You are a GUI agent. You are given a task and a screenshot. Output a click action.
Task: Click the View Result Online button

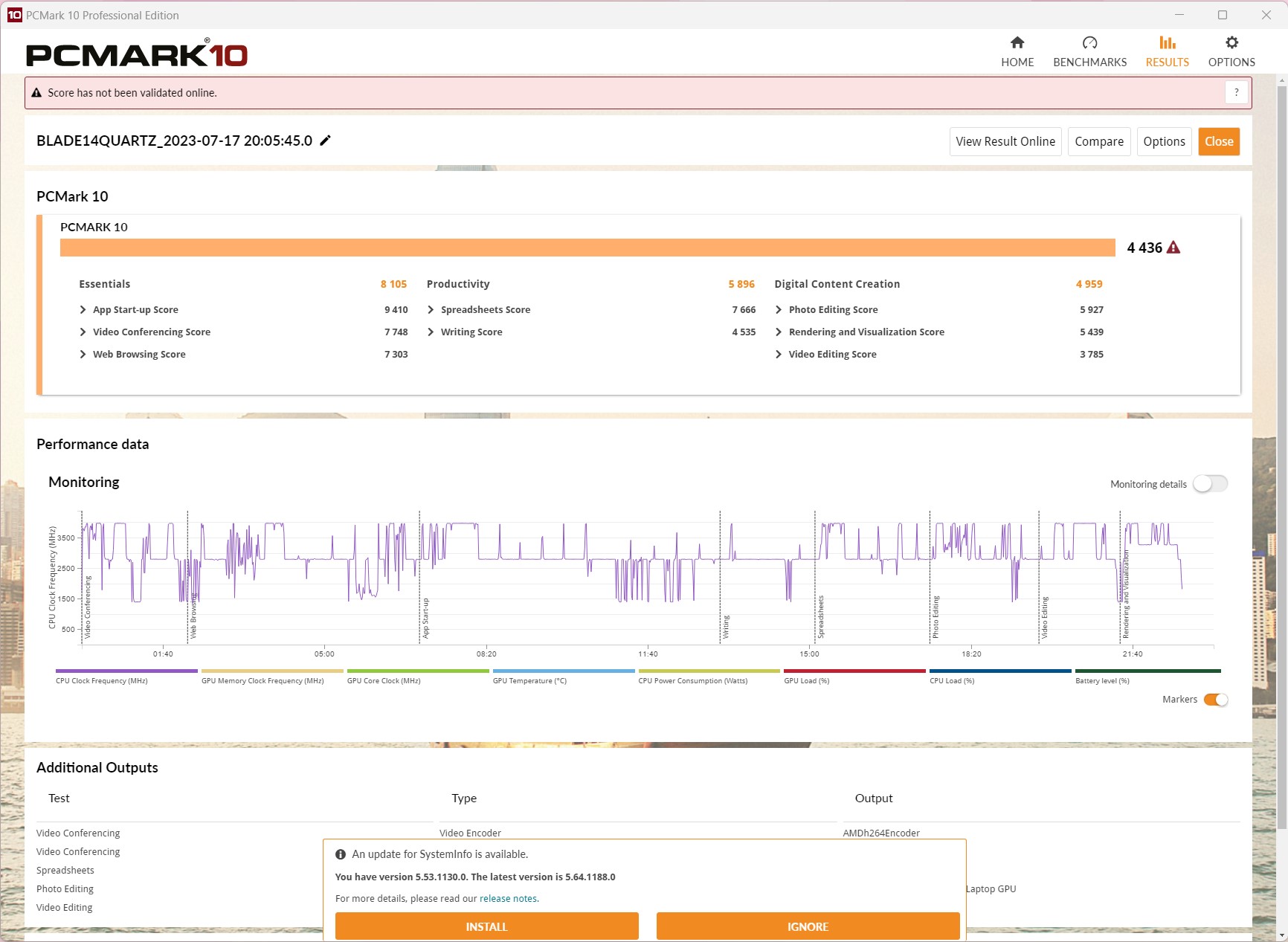1005,141
